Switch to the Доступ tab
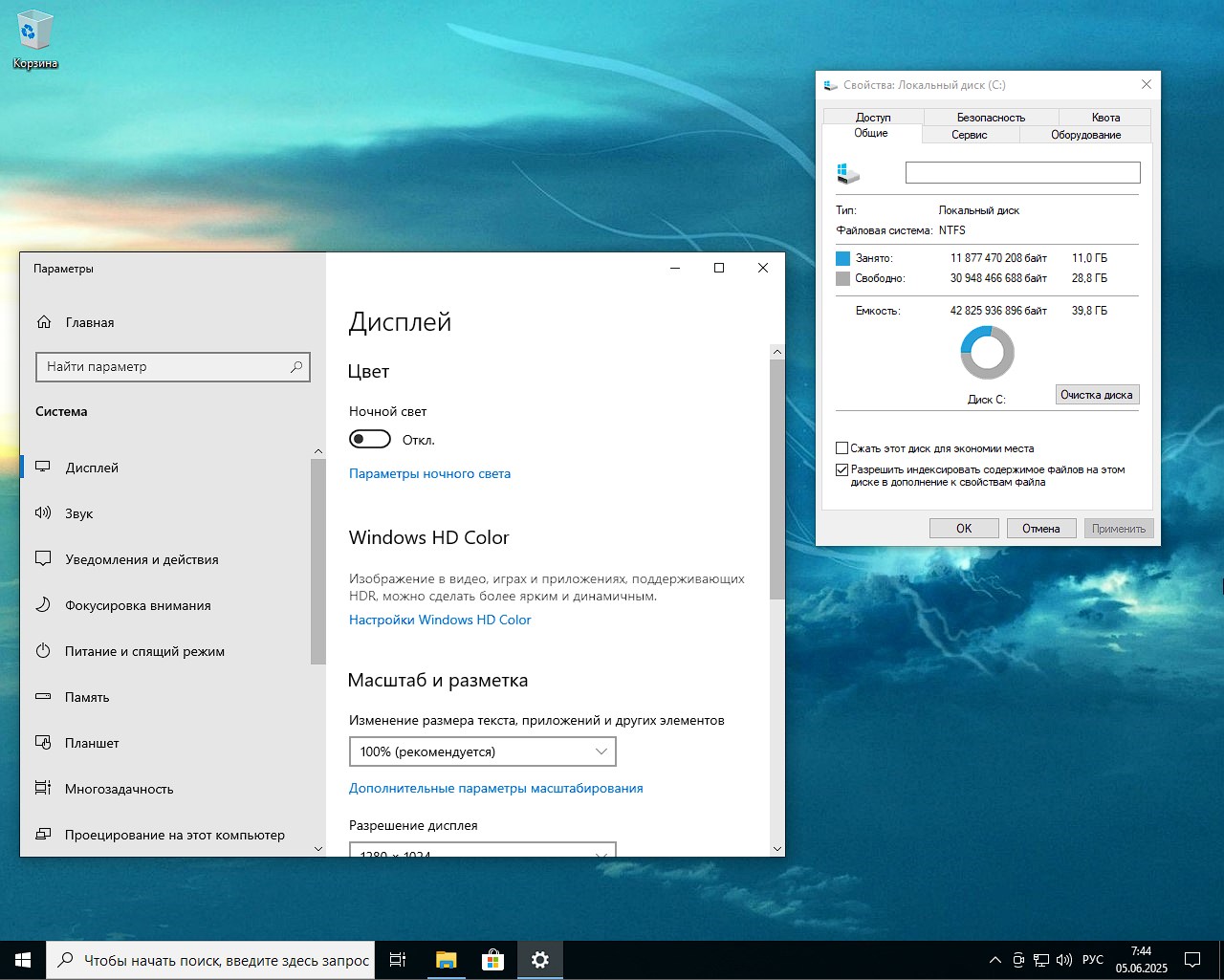 (873, 117)
